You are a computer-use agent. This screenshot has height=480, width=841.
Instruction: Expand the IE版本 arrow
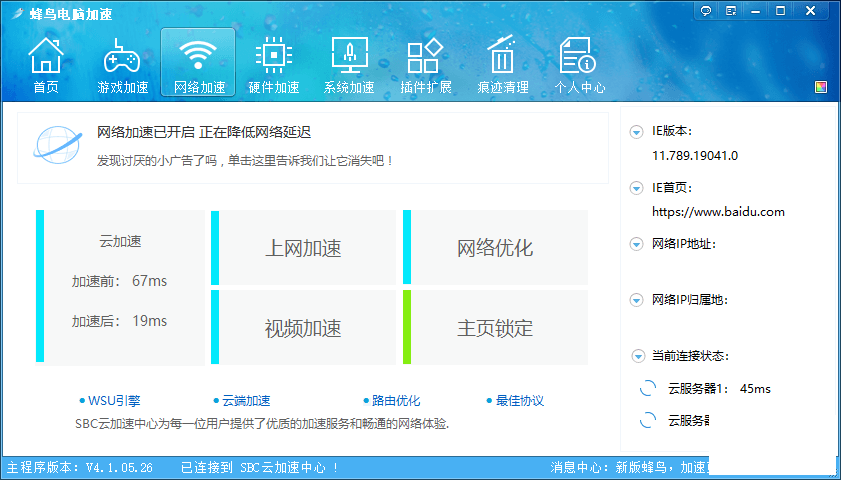[x=636, y=132]
